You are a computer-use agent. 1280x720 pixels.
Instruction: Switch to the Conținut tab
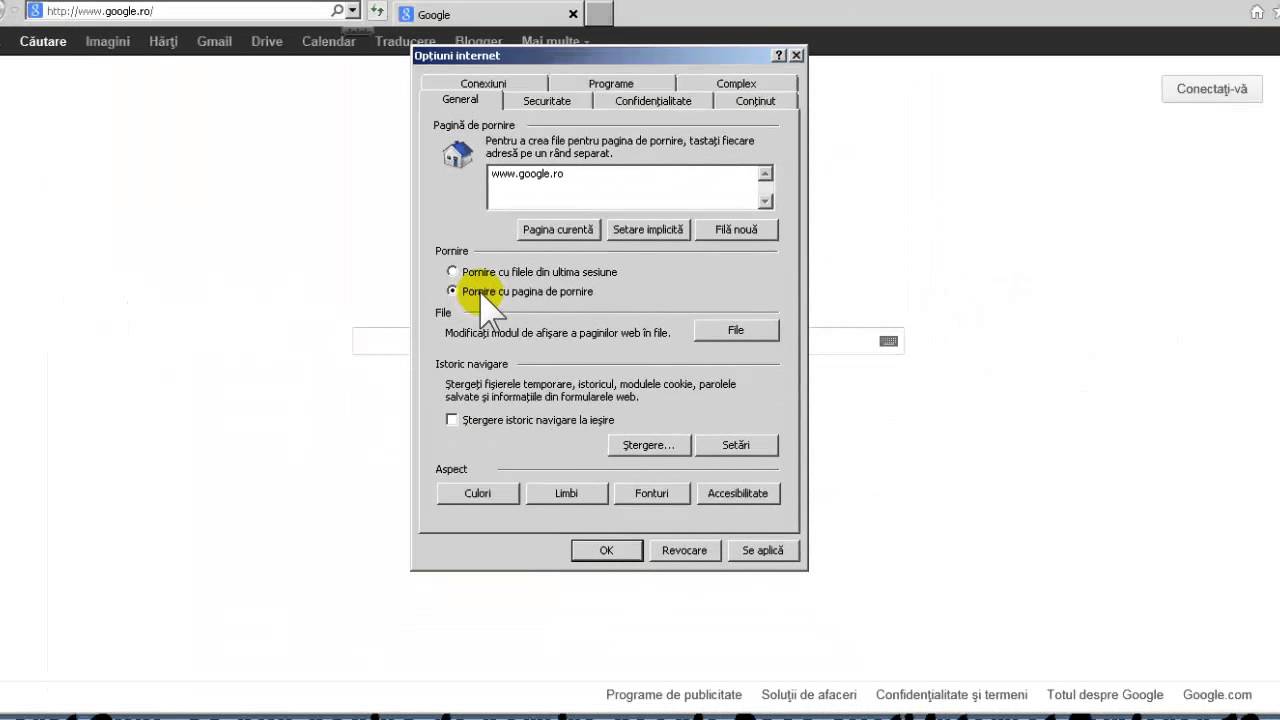click(756, 101)
